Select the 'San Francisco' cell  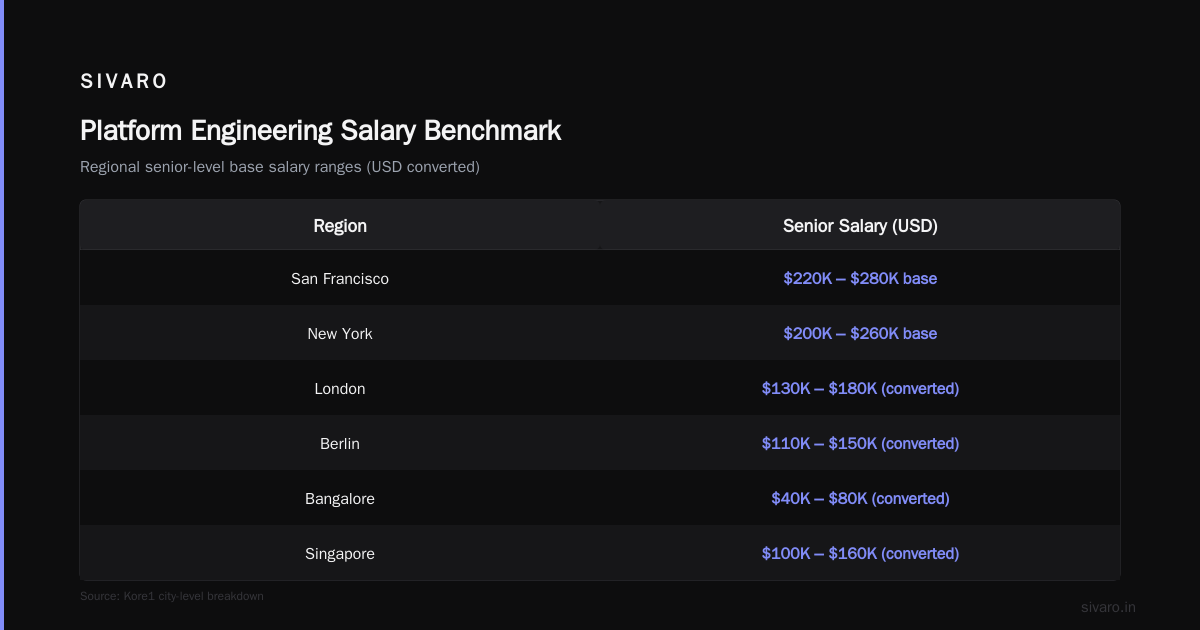click(x=340, y=279)
